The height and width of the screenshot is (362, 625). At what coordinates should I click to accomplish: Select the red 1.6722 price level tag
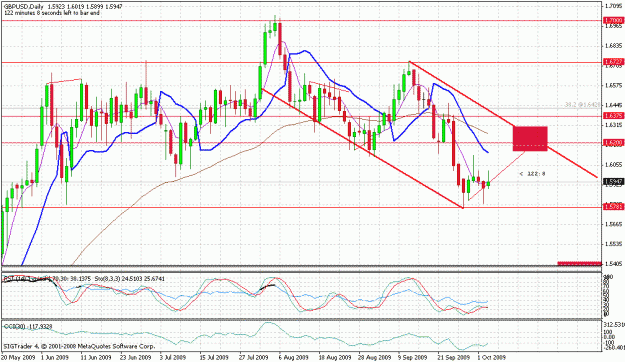pos(614,62)
